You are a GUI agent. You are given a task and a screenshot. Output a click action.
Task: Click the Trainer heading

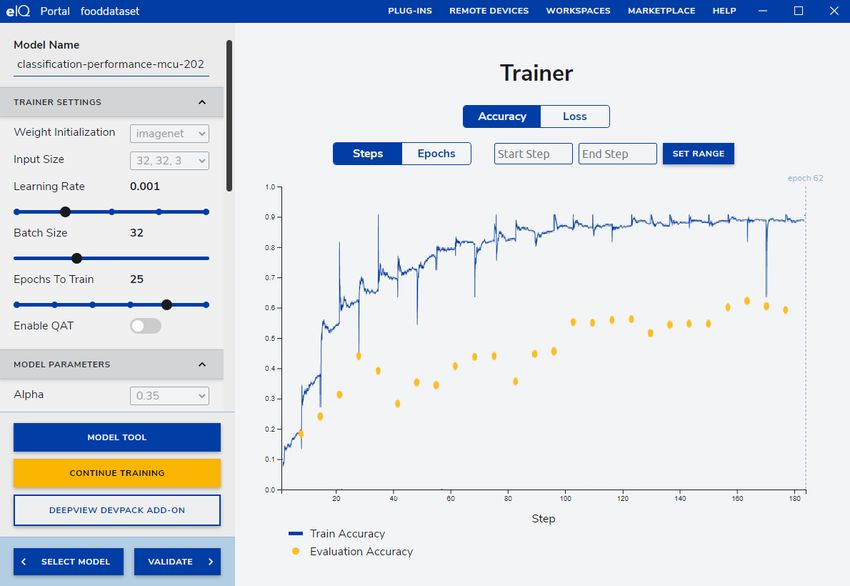[536, 73]
